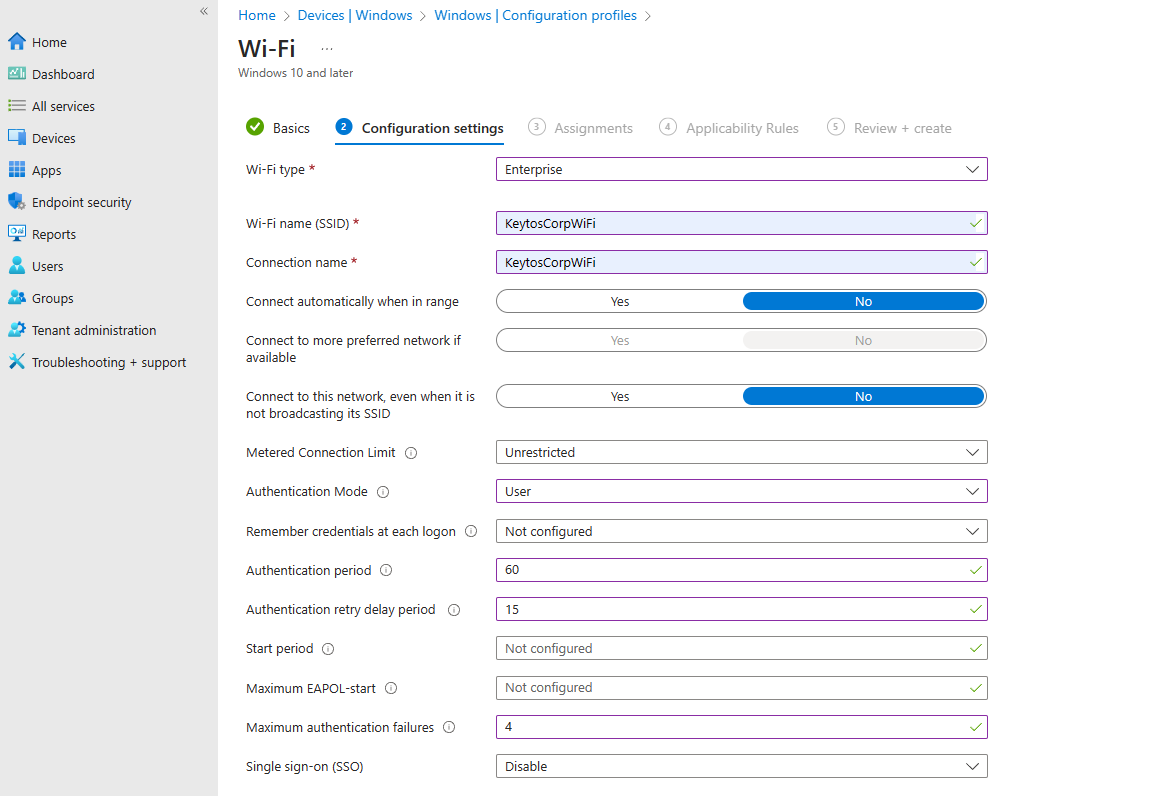Click the Authentication period field with 60
1149x796 pixels.
tap(742, 570)
